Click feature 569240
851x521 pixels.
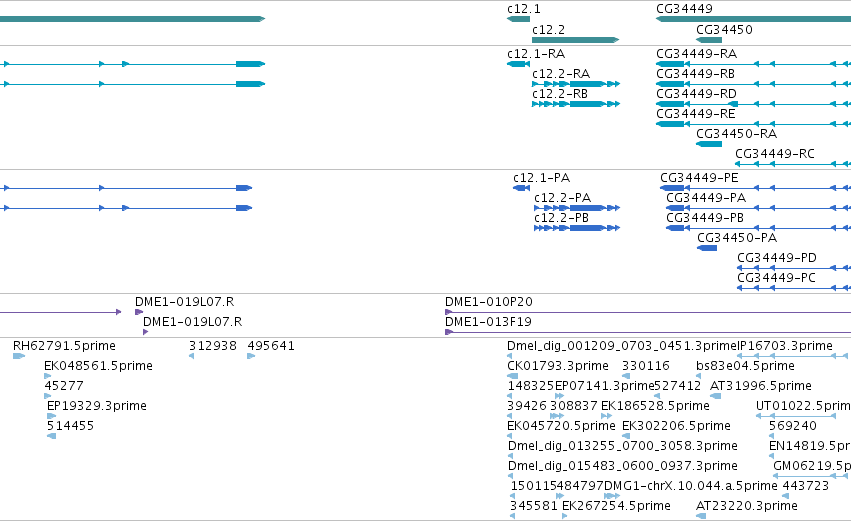click(772, 436)
